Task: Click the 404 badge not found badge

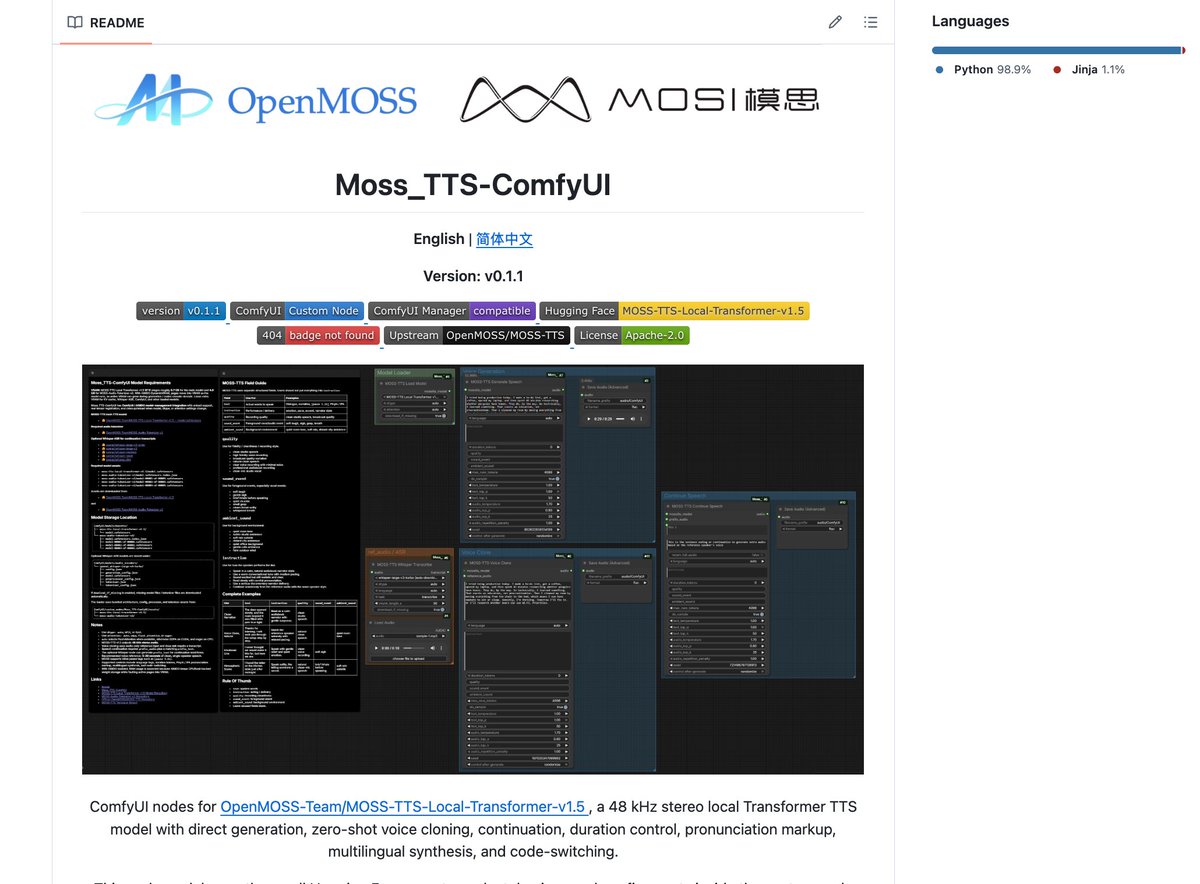Action: 317,335
